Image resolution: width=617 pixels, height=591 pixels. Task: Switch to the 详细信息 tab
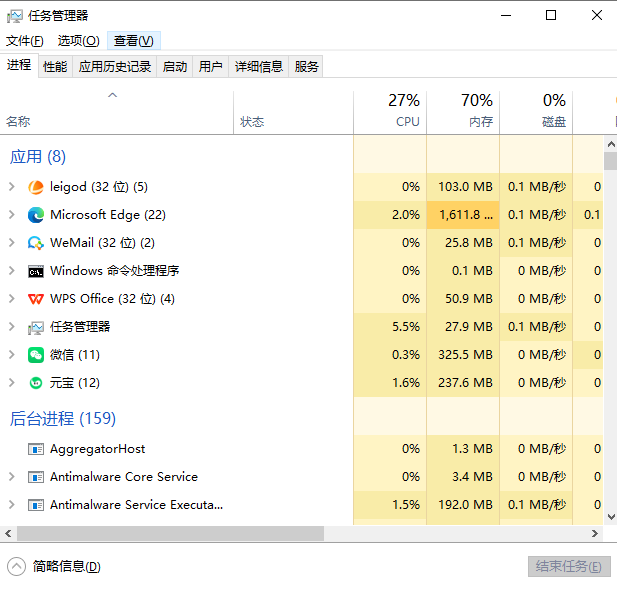pos(259,66)
